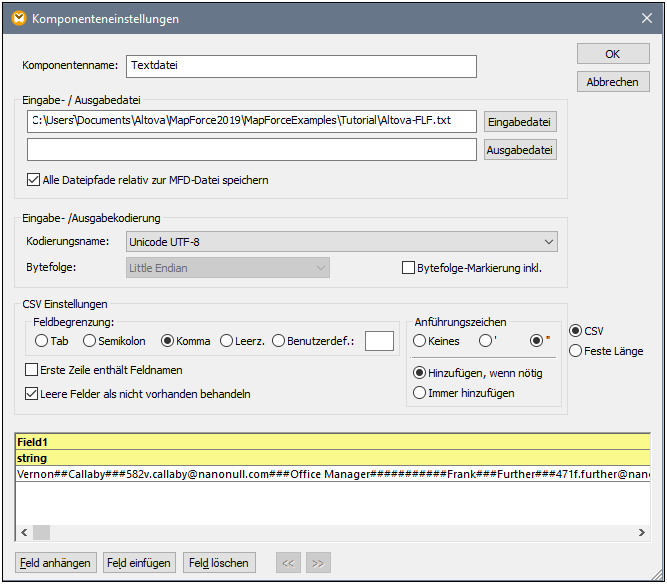Open the Kodierungsname dropdown

[342, 241]
